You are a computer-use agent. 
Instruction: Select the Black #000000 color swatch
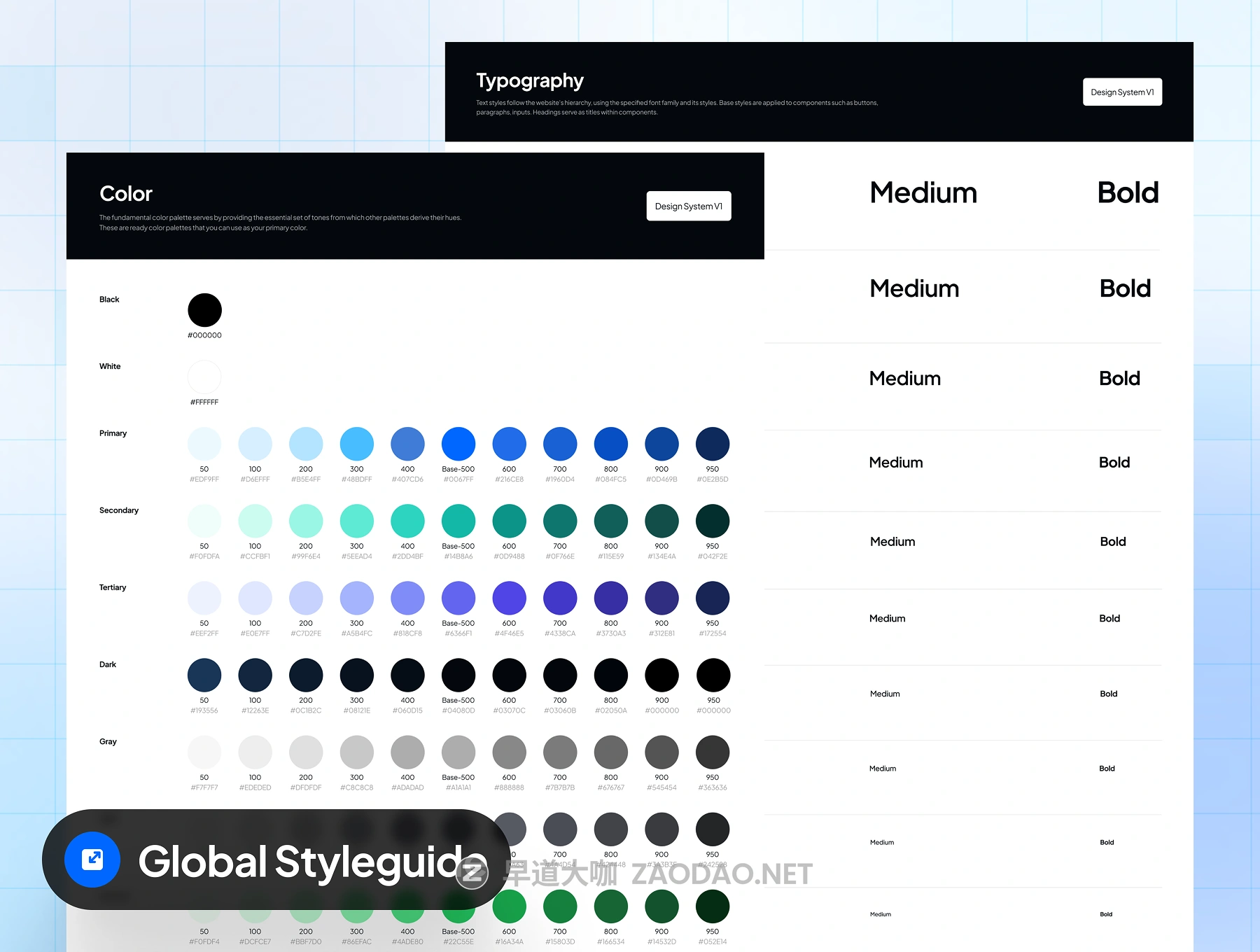point(204,310)
